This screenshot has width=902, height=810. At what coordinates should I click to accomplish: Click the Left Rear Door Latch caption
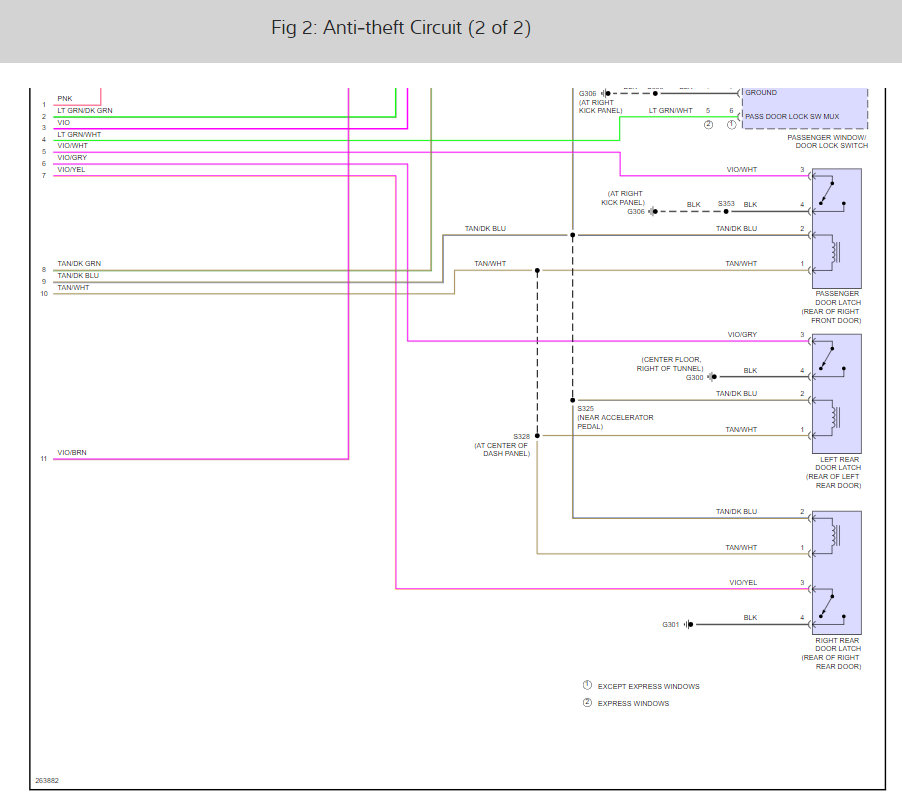coord(834,472)
